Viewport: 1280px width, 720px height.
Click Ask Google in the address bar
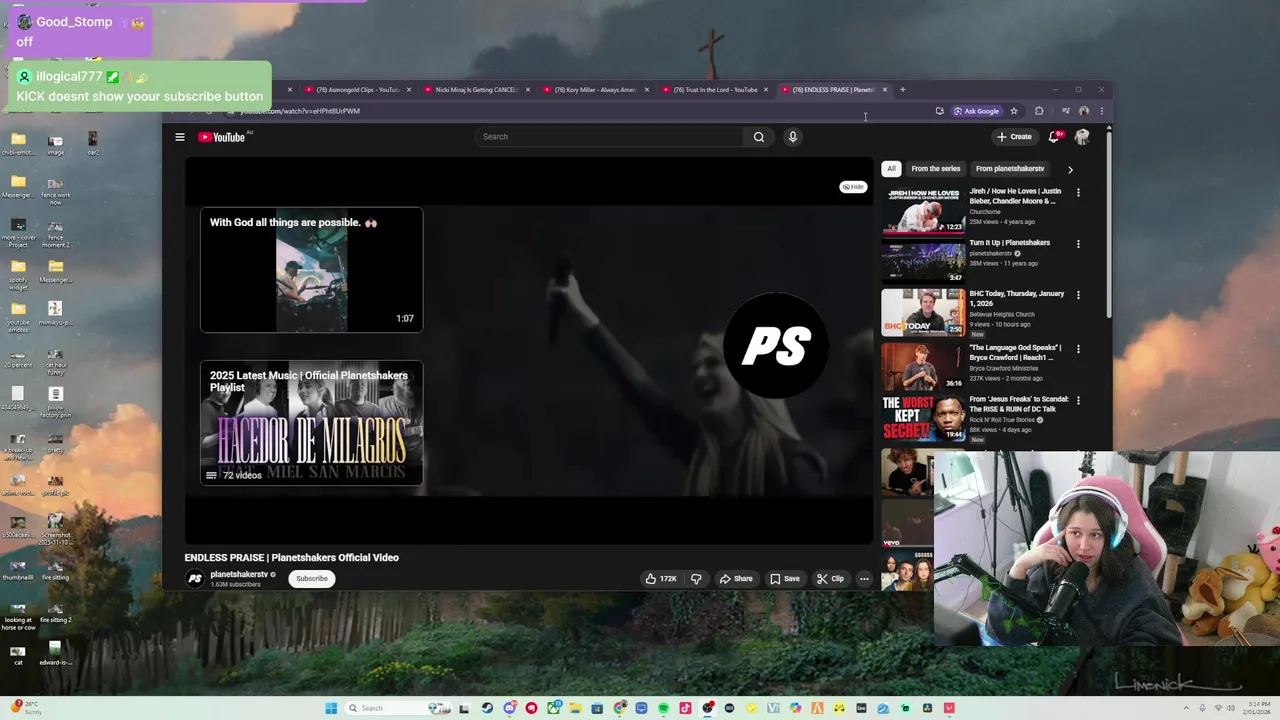pos(976,111)
